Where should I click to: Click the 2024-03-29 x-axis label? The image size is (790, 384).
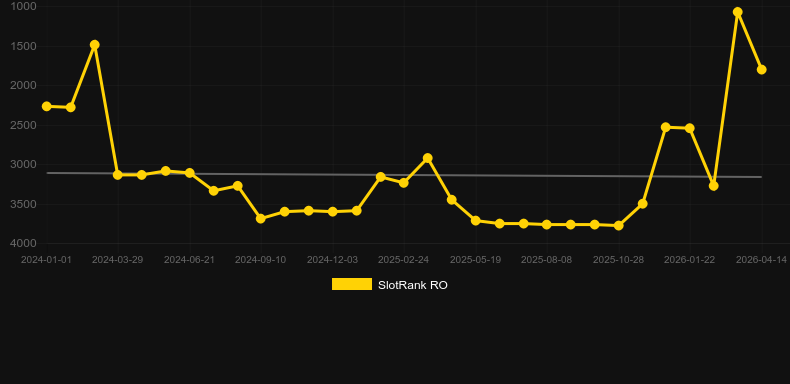(x=117, y=260)
